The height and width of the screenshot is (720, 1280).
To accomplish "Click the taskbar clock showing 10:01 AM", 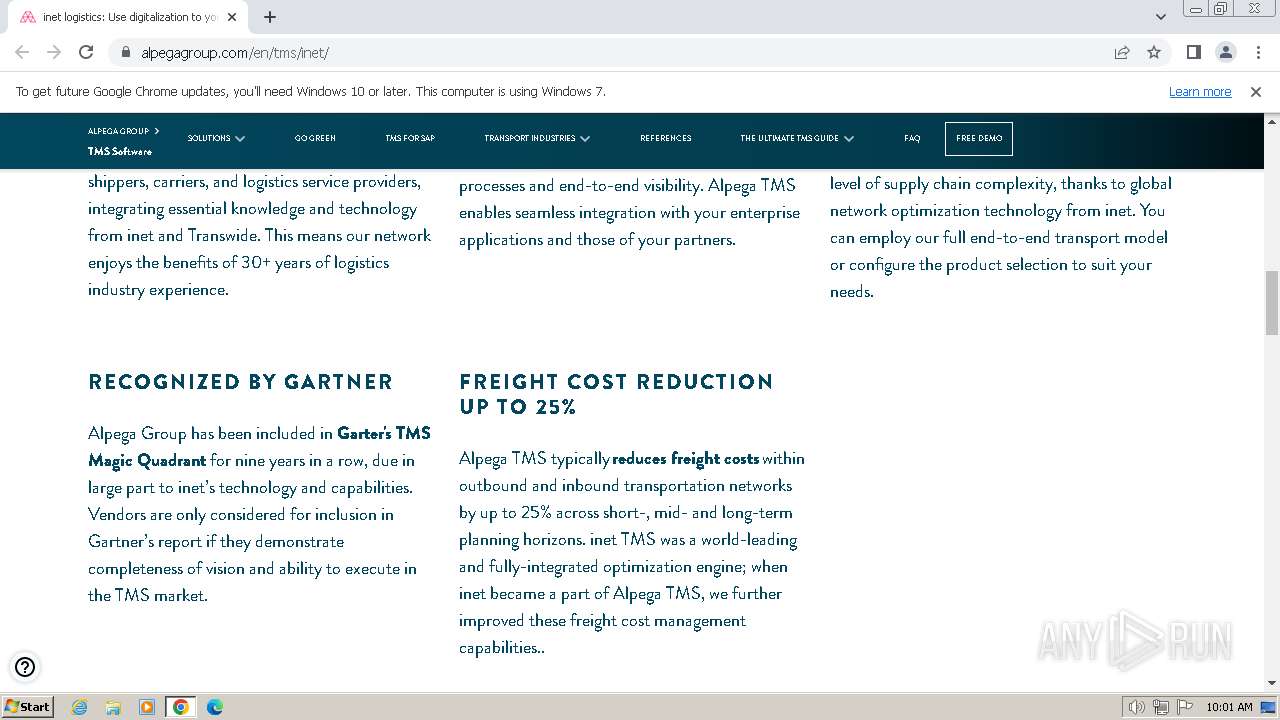I will (x=1229, y=707).
